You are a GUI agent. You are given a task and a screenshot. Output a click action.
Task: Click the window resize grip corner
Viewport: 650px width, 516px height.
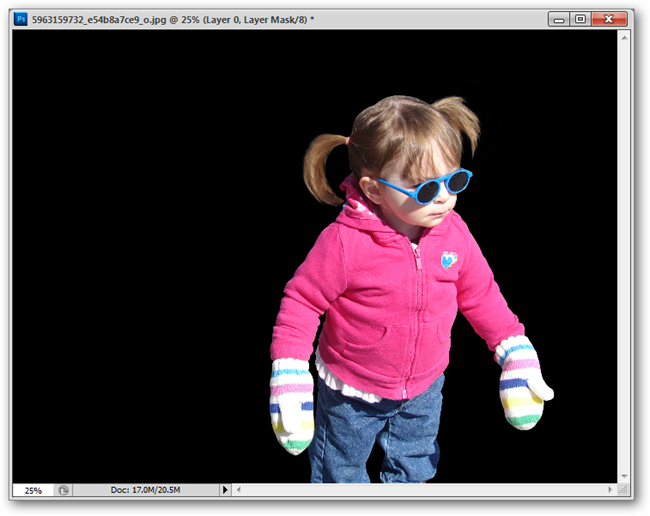623,489
